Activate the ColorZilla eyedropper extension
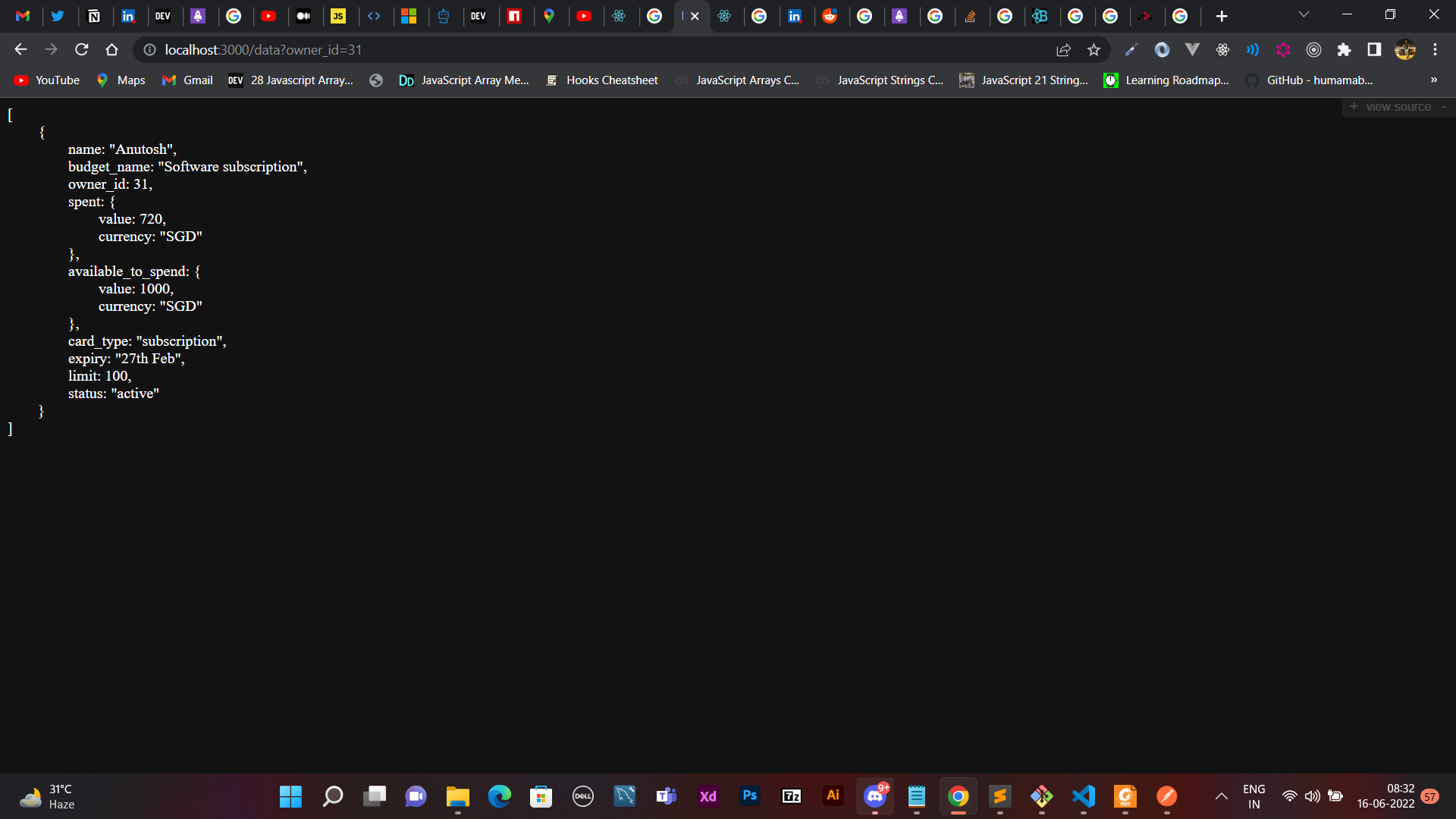The width and height of the screenshot is (1456, 819). [1131, 49]
